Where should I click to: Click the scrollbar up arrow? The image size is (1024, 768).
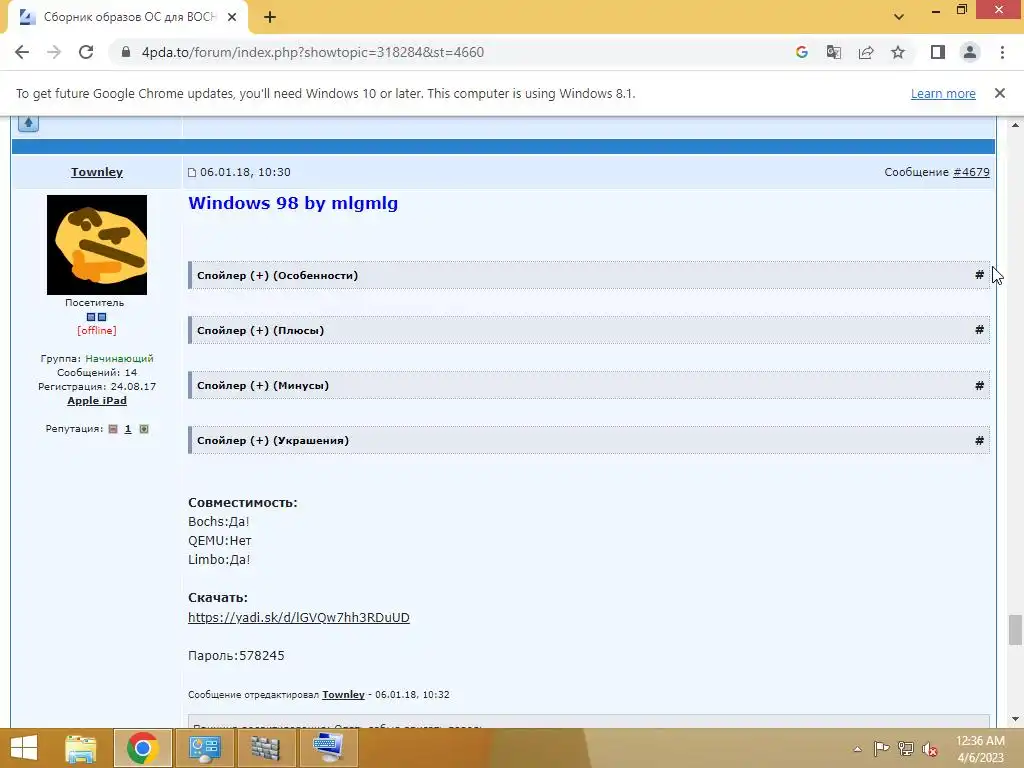click(1015, 125)
